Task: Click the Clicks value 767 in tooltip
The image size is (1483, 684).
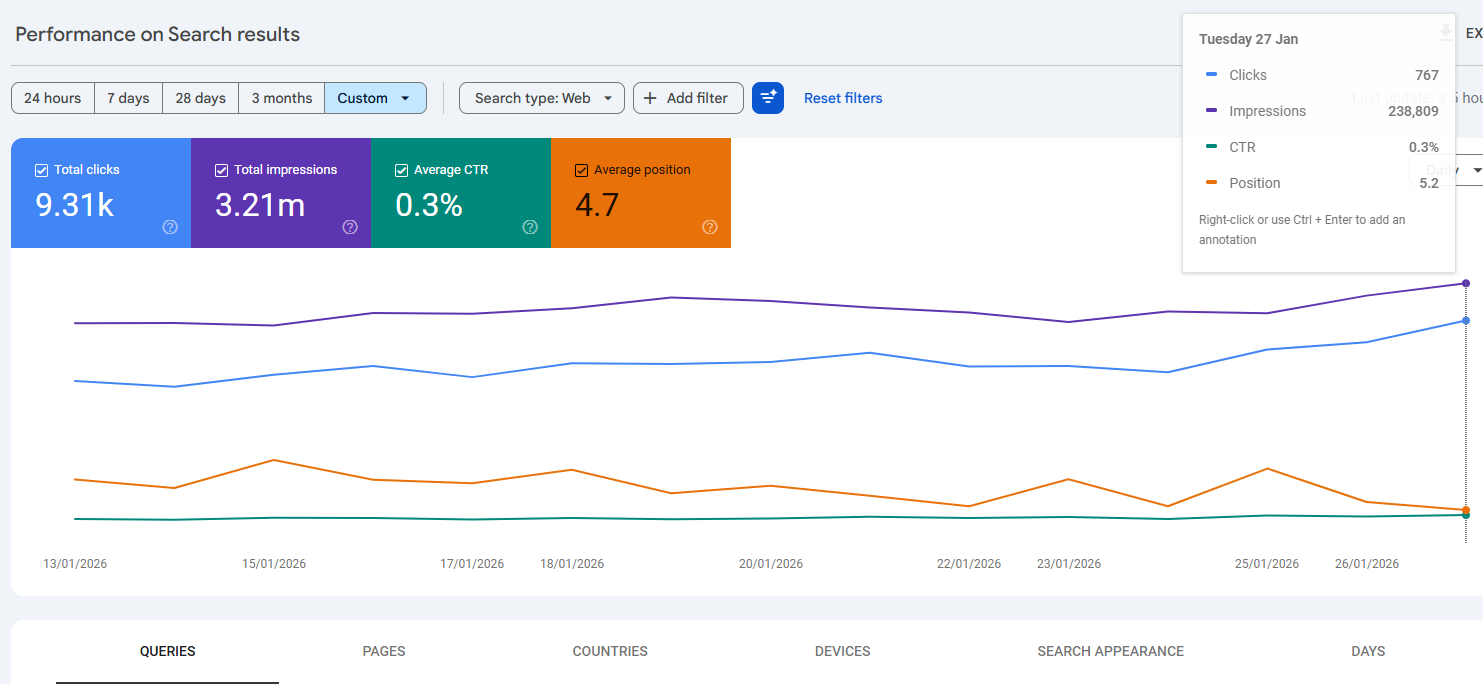Action: coord(1427,75)
